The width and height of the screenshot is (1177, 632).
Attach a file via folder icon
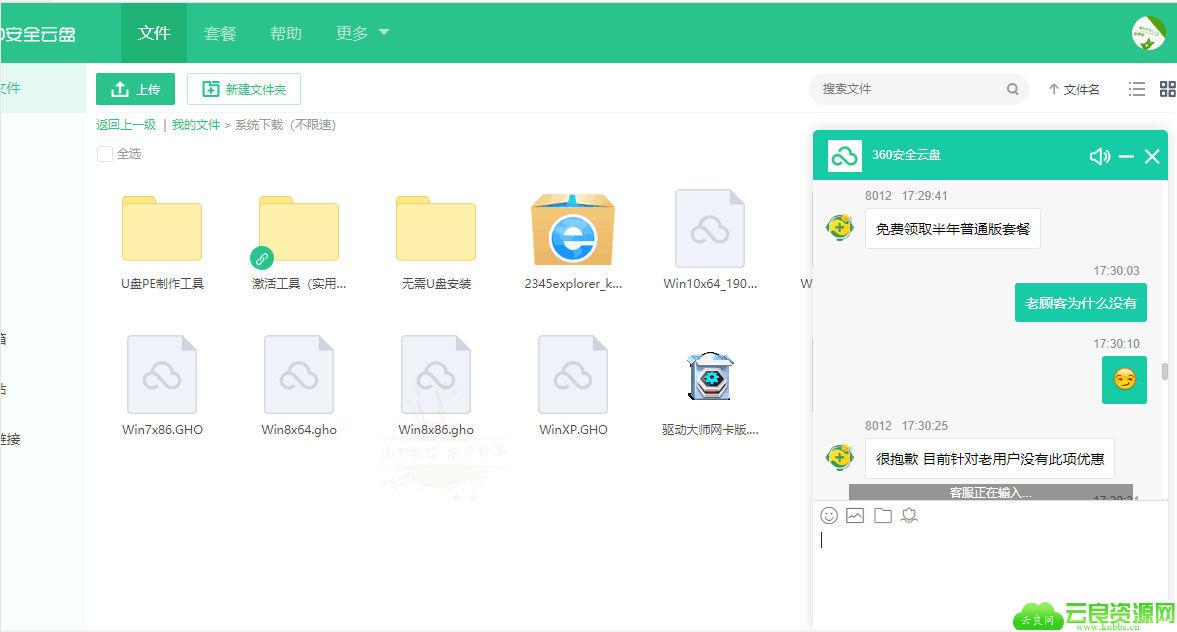[883, 515]
